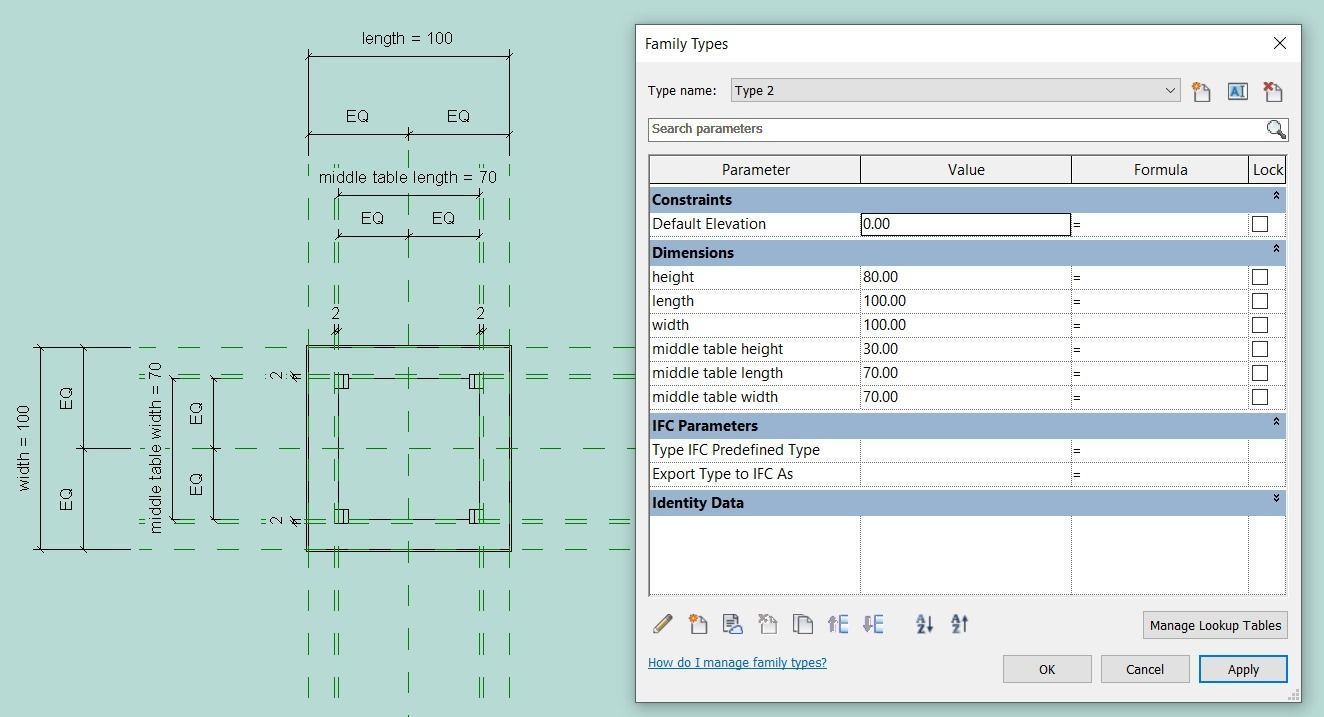Tick the Lock checkbox for height
This screenshot has width=1324, height=717.
tap(1260, 277)
